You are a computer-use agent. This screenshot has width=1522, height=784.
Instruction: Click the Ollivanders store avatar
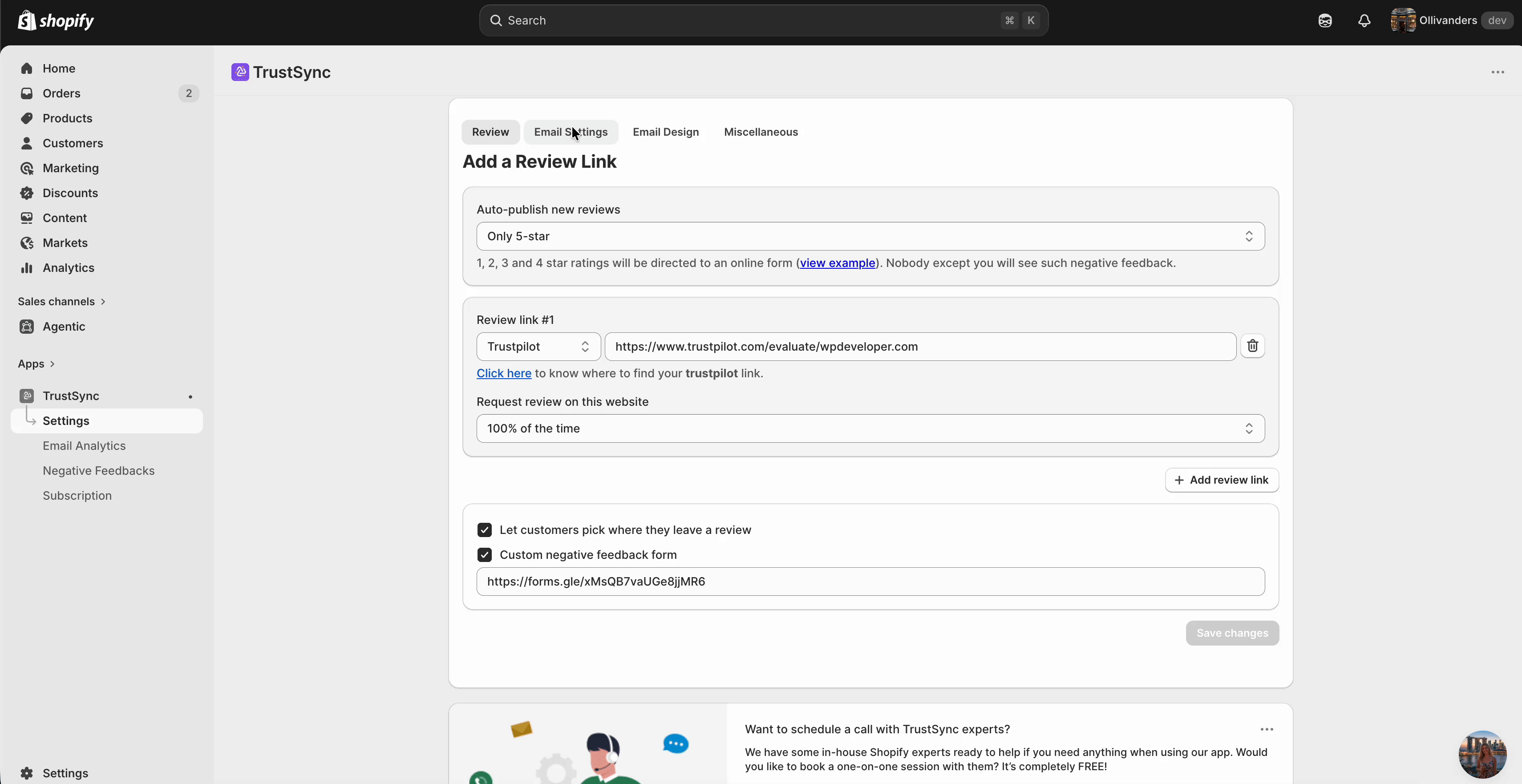(x=1403, y=20)
